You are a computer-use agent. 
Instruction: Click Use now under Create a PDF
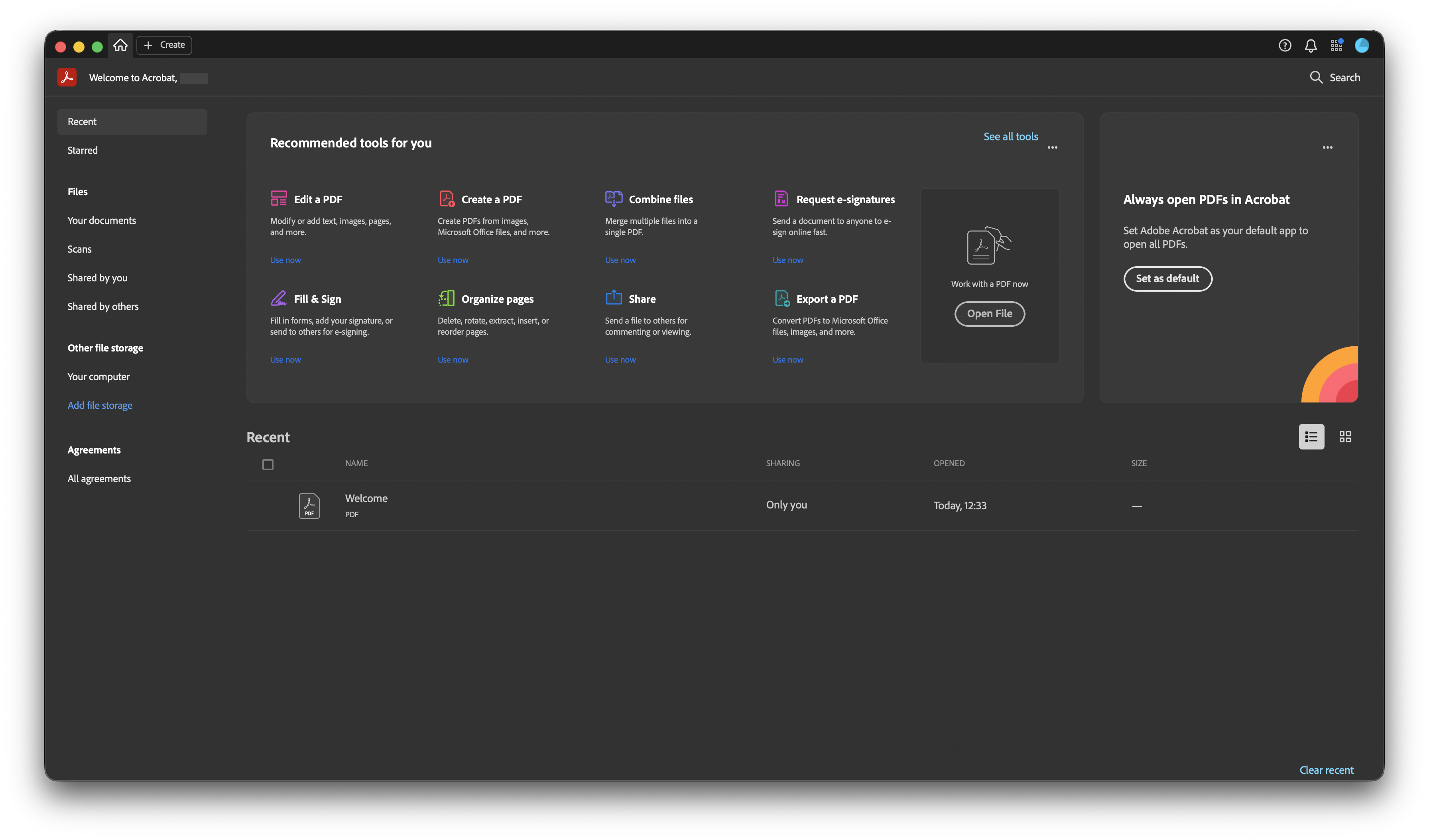pos(453,260)
